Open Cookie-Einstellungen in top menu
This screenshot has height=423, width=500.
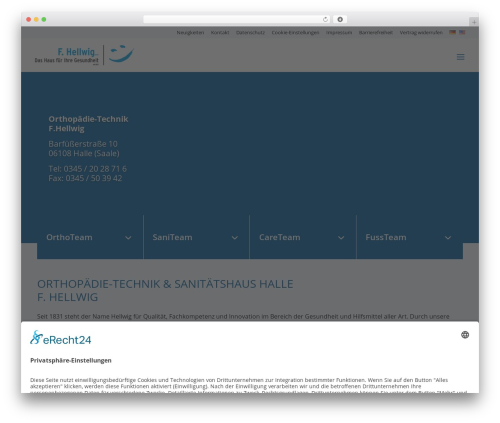coord(295,32)
